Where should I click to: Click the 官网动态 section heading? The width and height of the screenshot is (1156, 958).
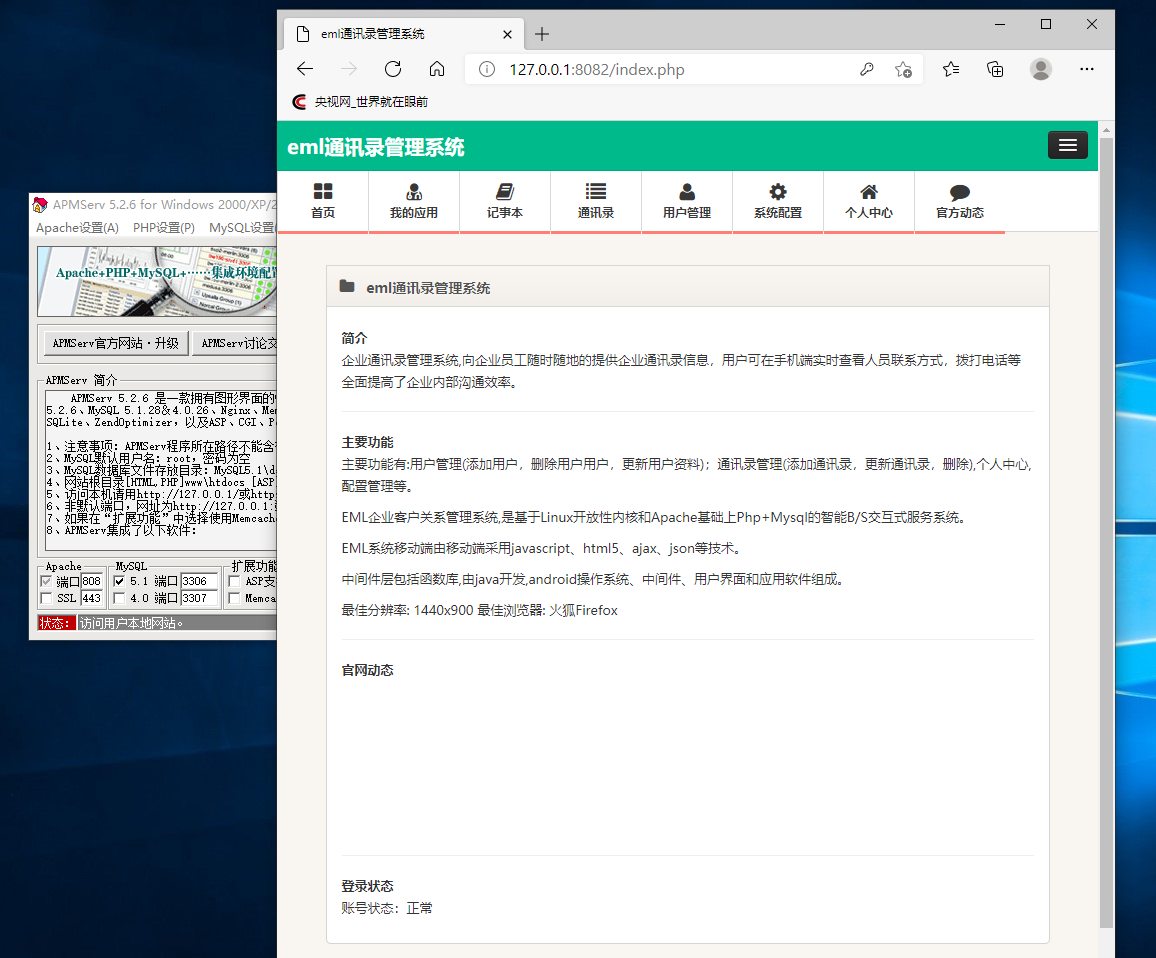tap(367, 670)
